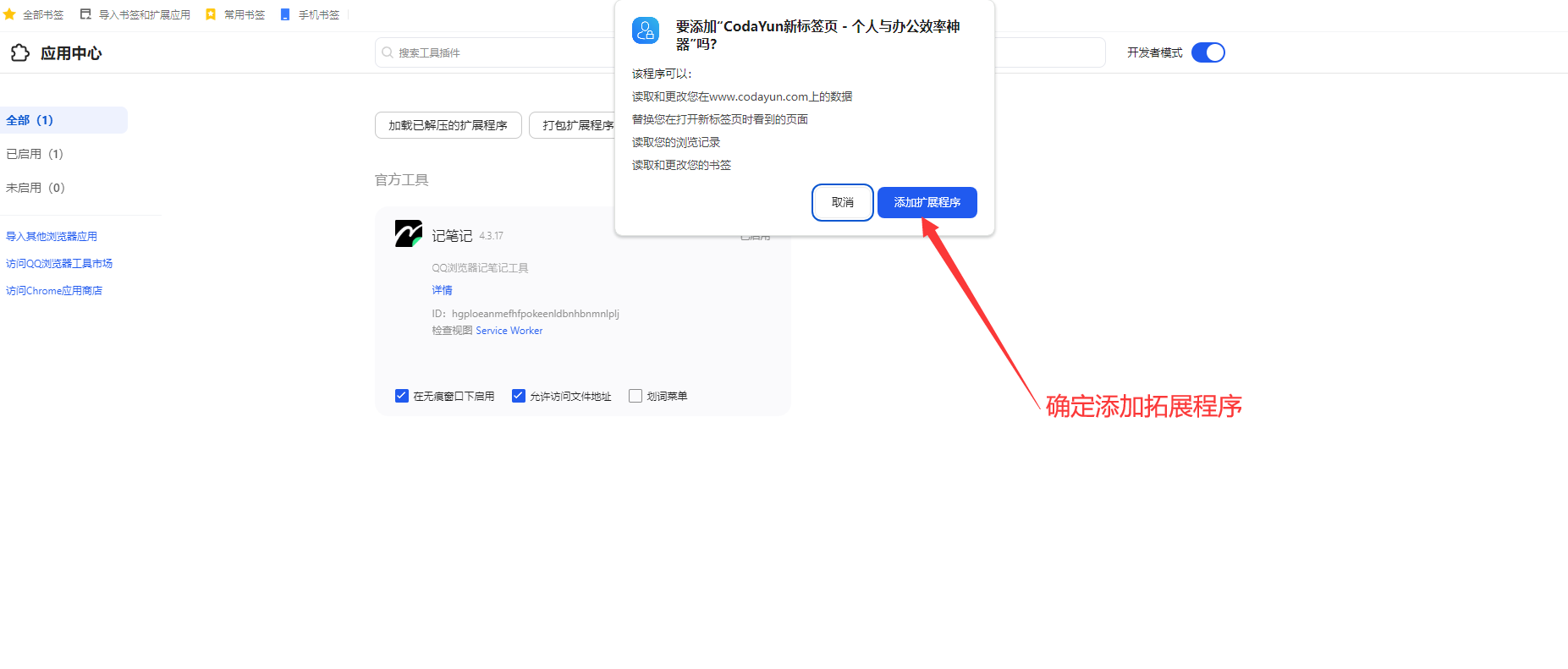Click the www.codayun.com data permission line
This screenshot has width=1568, height=669.
[x=742, y=96]
